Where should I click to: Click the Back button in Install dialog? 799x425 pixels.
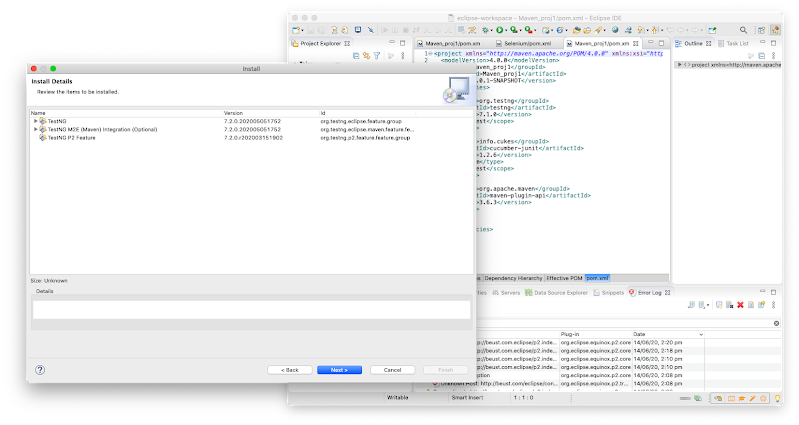[x=289, y=370]
